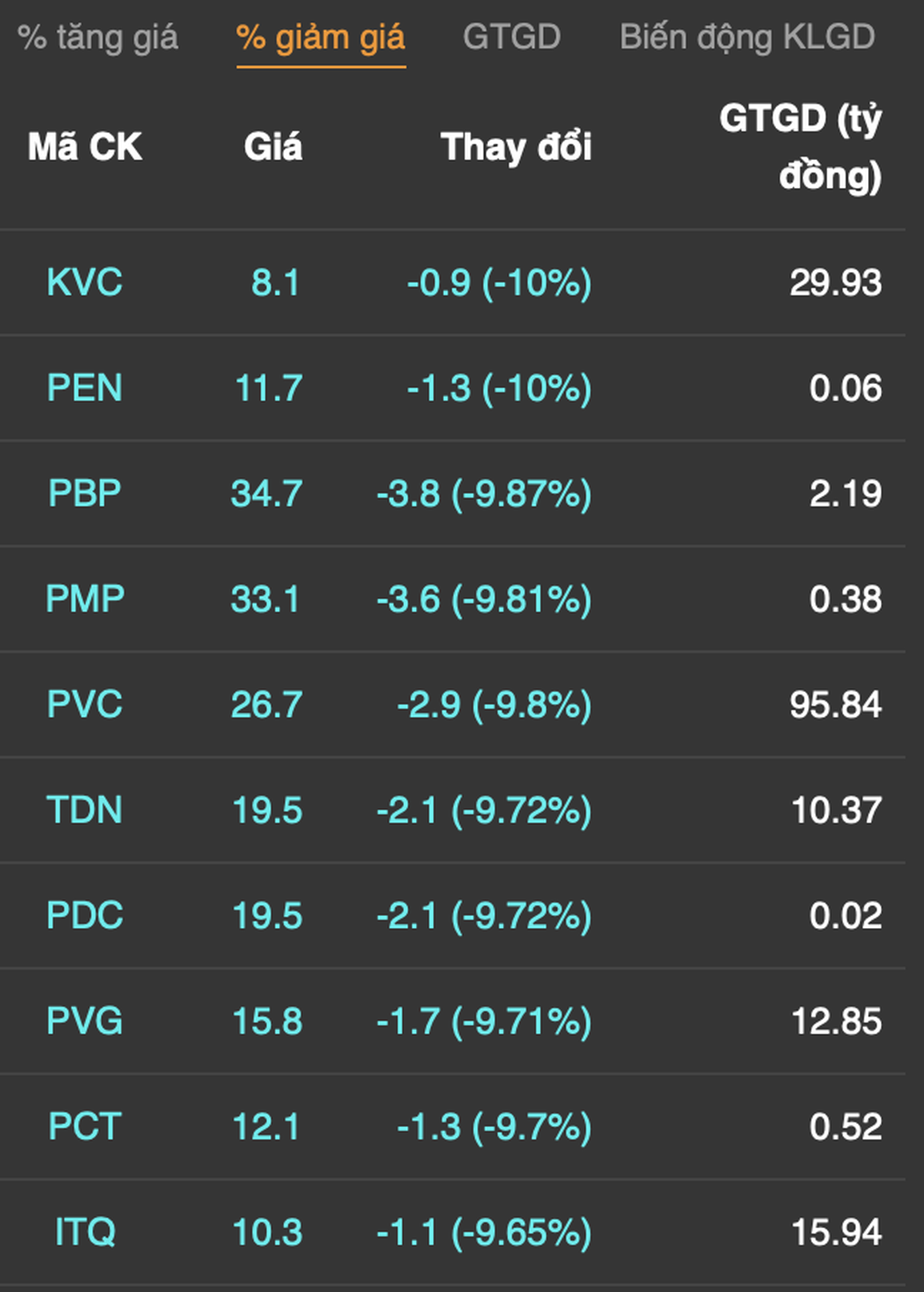Select the % giảm giá tab
The width and height of the screenshot is (924, 1292).
(321, 38)
